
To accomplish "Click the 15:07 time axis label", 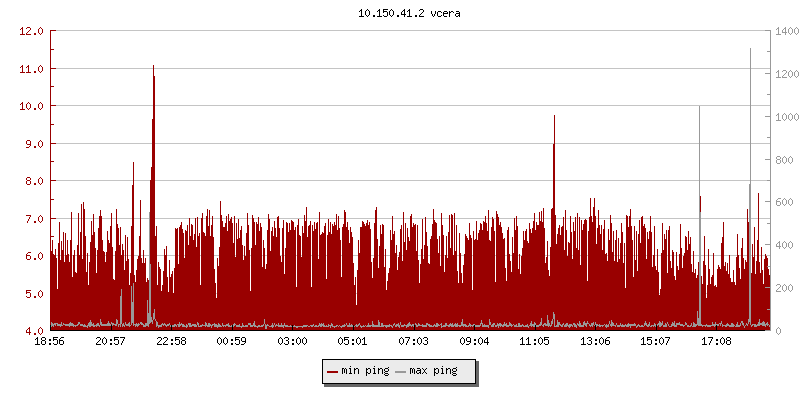I will pyautogui.click(x=655, y=341).
